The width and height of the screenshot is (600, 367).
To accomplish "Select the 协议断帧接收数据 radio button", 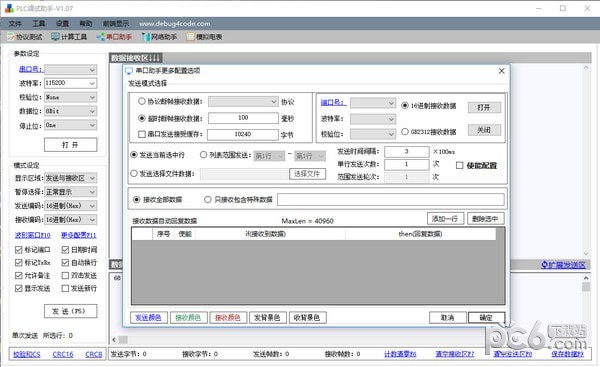I will click(142, 101).
